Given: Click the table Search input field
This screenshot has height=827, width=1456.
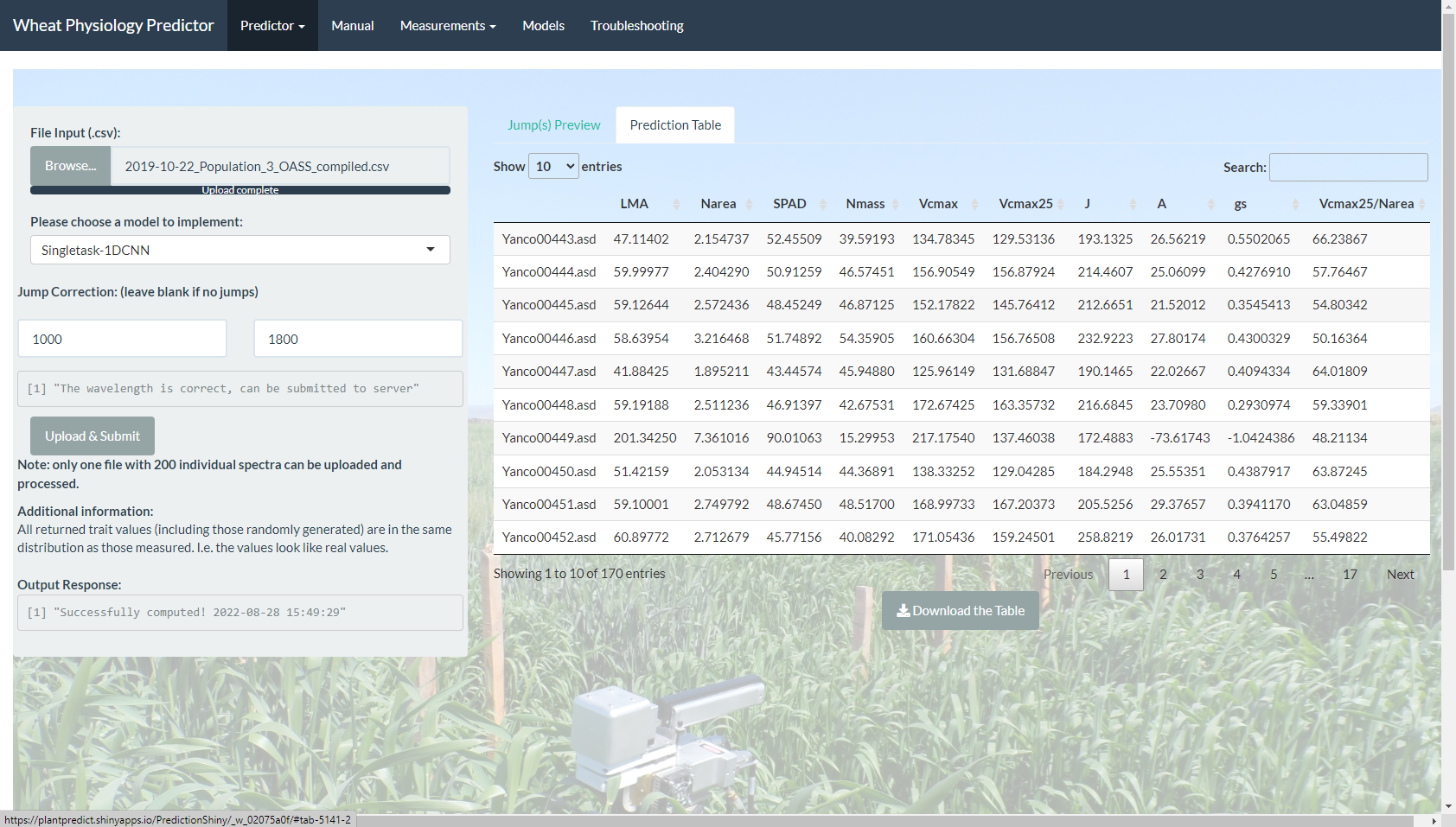Looking at the screenshot, I should 1347,167.
